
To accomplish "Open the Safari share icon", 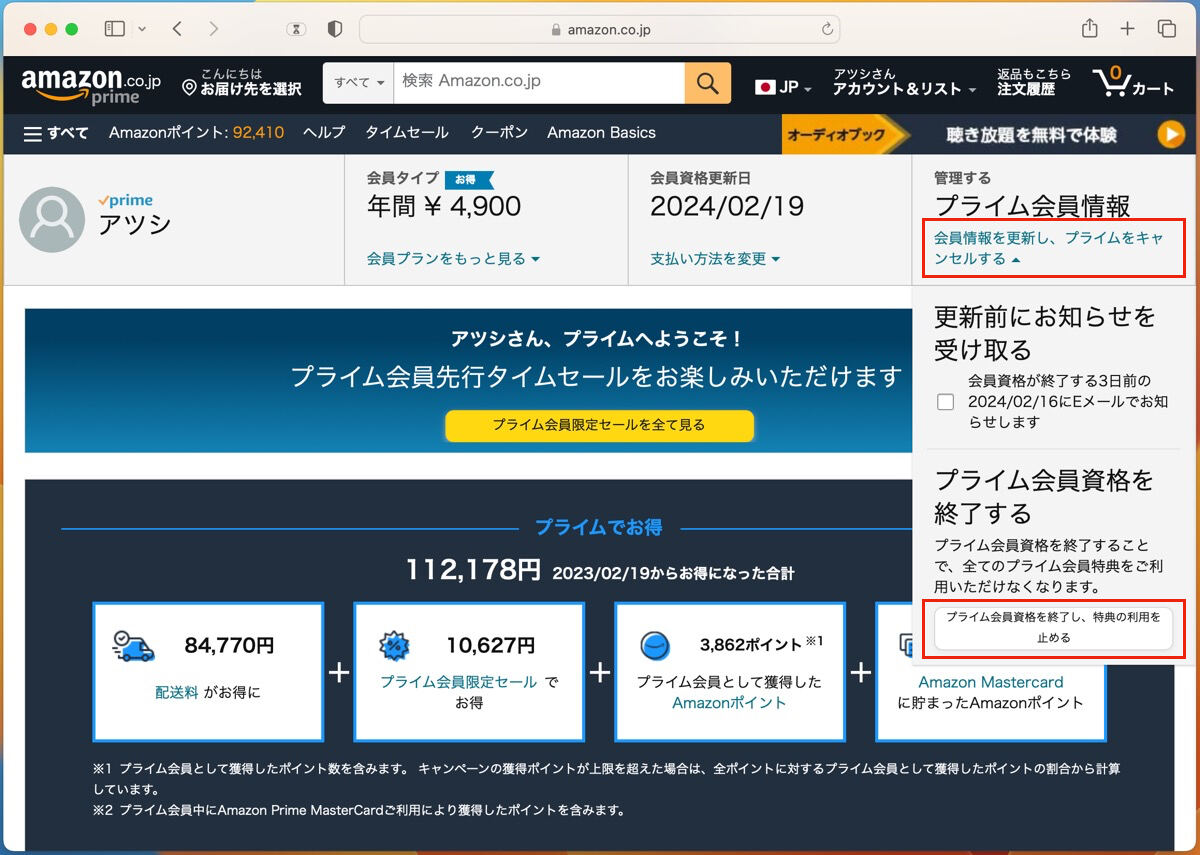I will (x=1090, y=28).
